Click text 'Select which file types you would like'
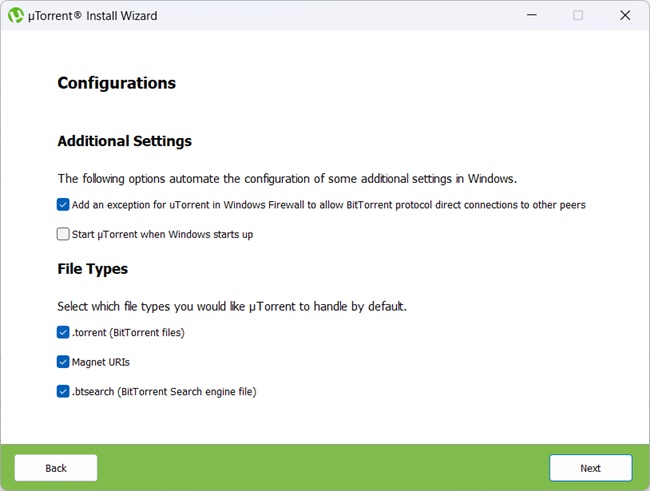 click(151, 306)
